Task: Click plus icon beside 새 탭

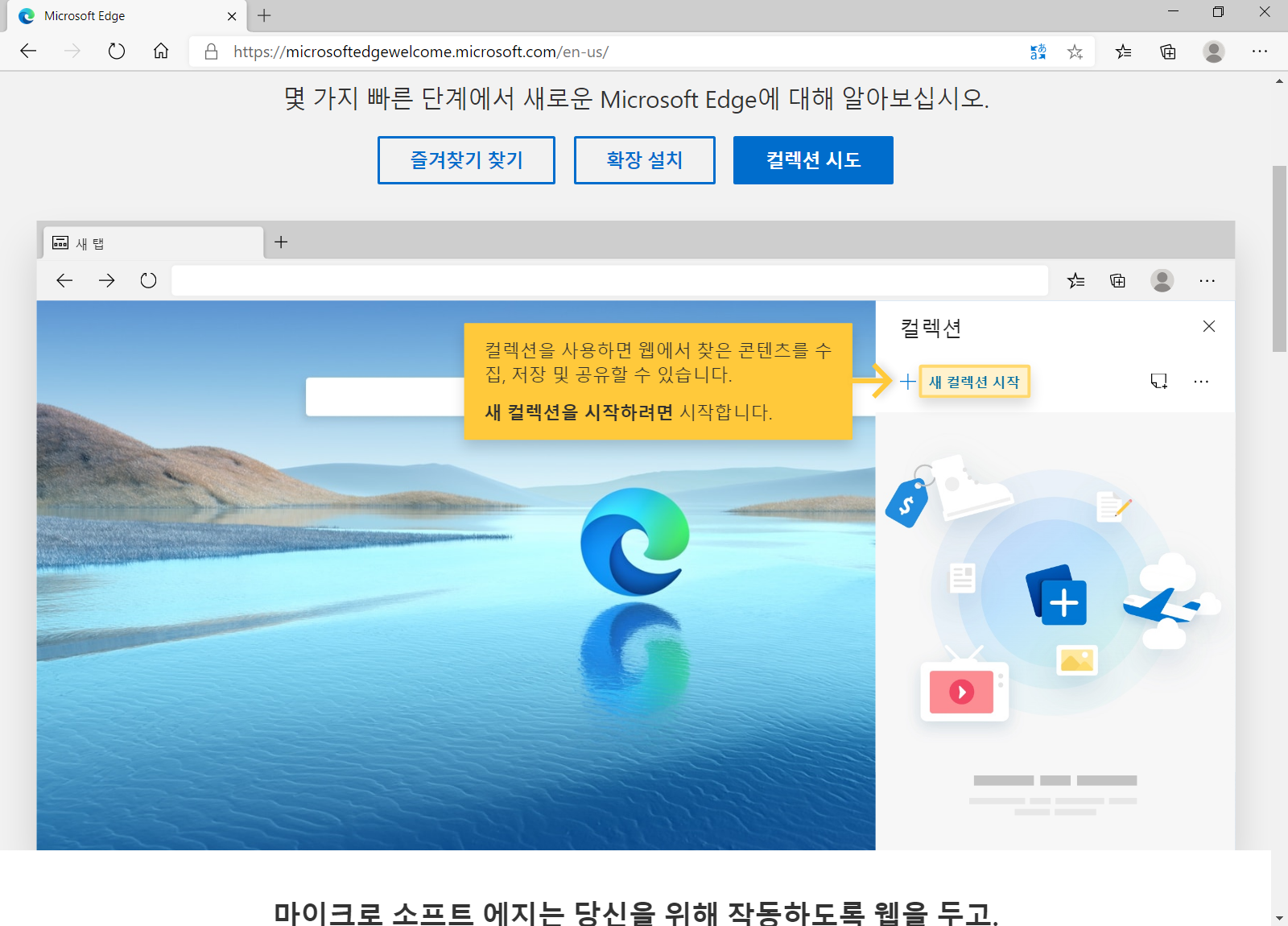Action: point(281,242)
